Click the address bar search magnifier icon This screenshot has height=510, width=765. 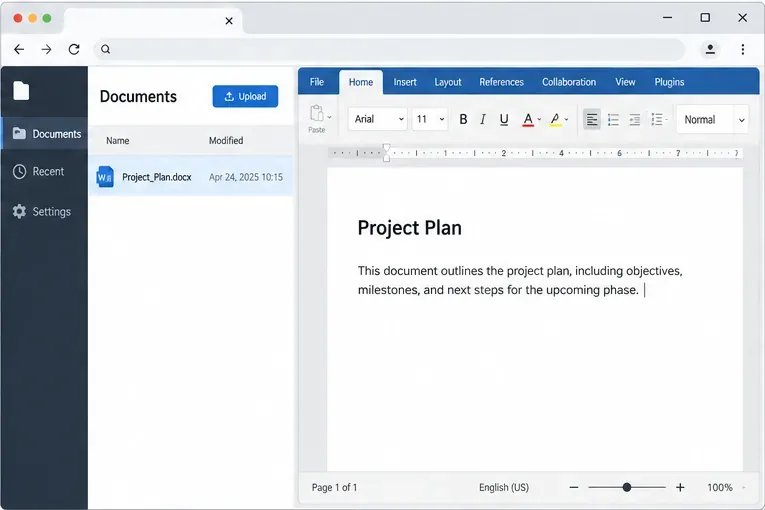(105, 49)
